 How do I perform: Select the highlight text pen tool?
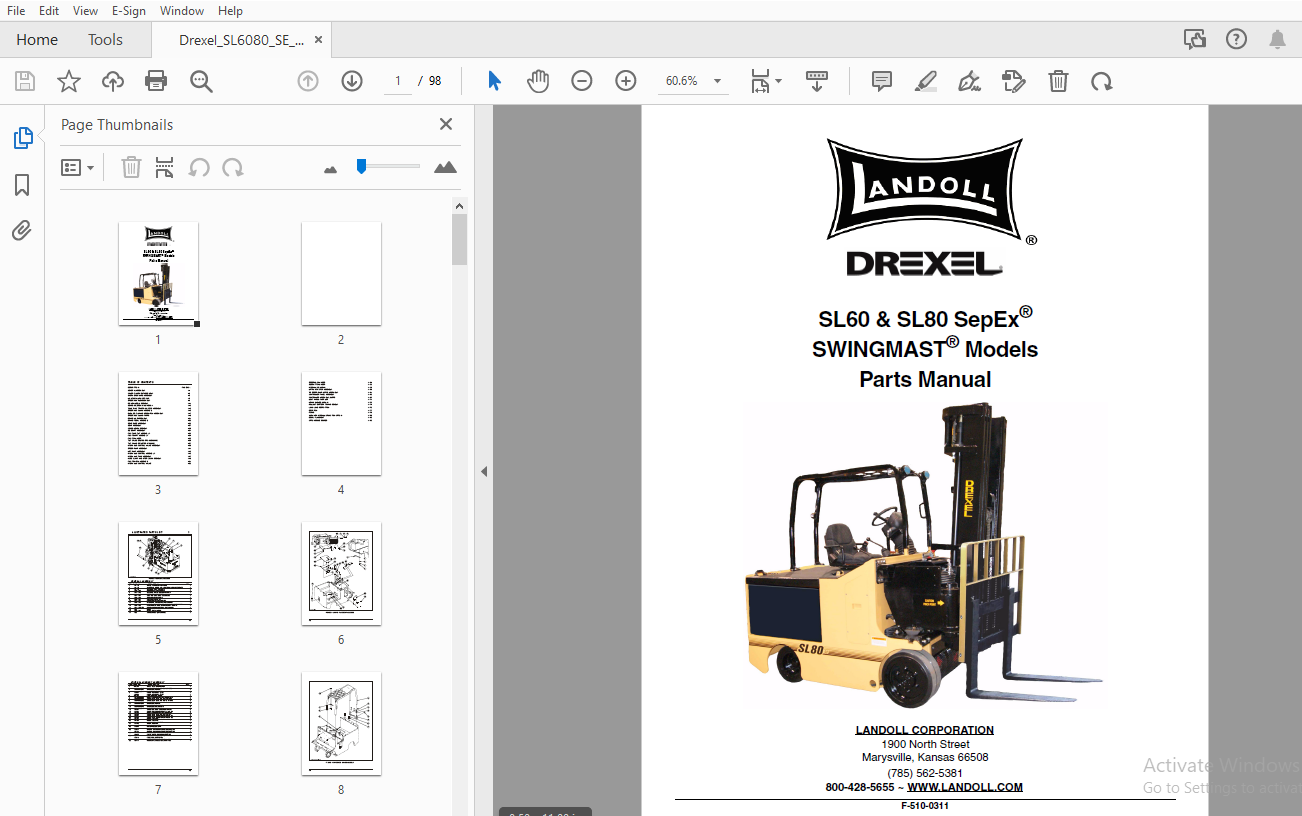tap(925, 81)
